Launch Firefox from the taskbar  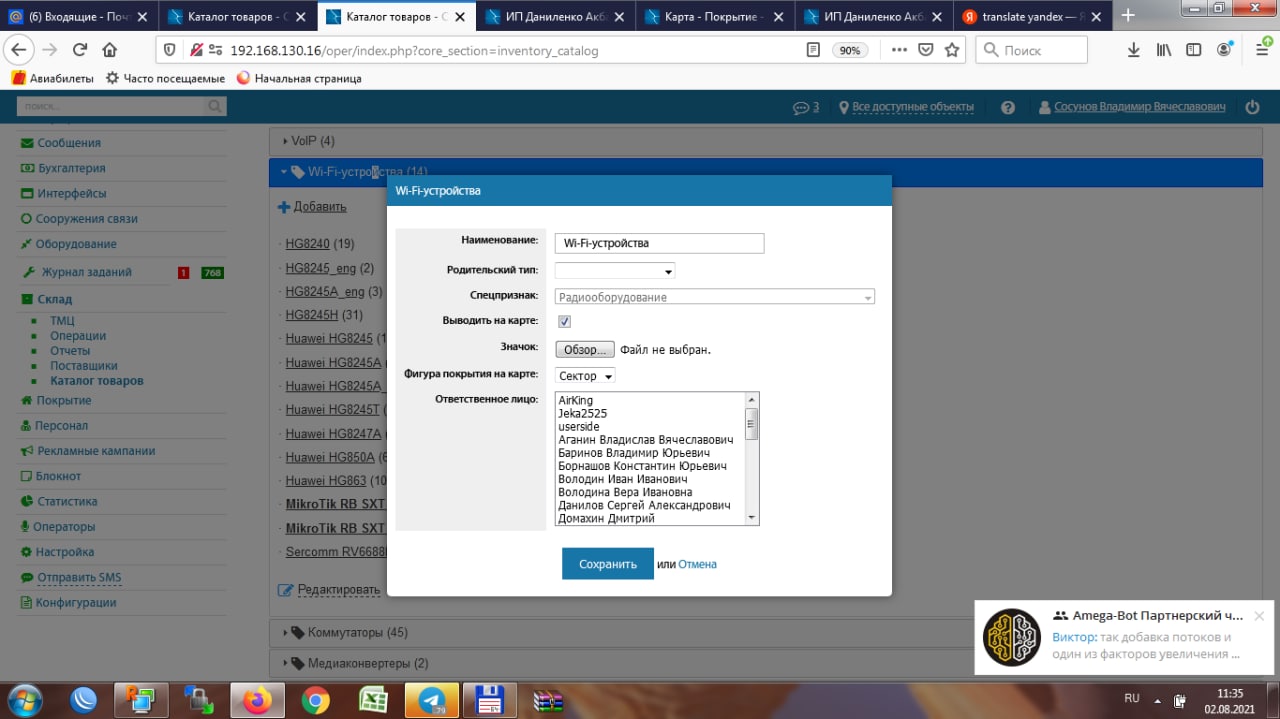click(258, 700)
